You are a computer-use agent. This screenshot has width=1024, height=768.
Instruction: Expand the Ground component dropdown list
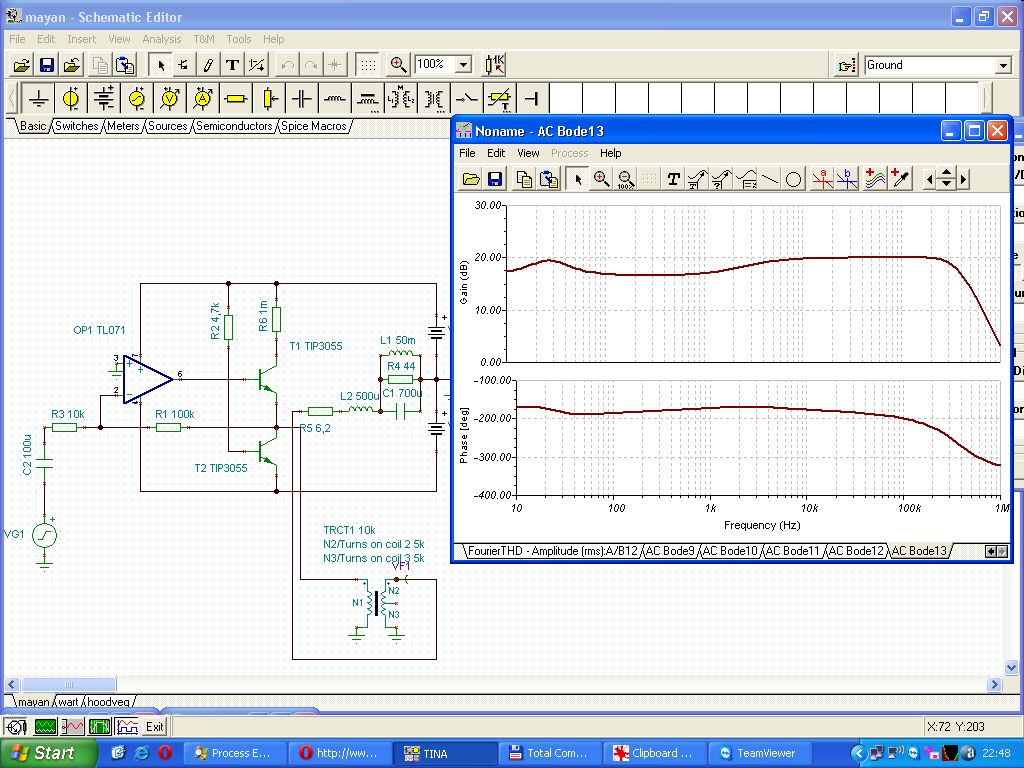(x=1003, y=66)
